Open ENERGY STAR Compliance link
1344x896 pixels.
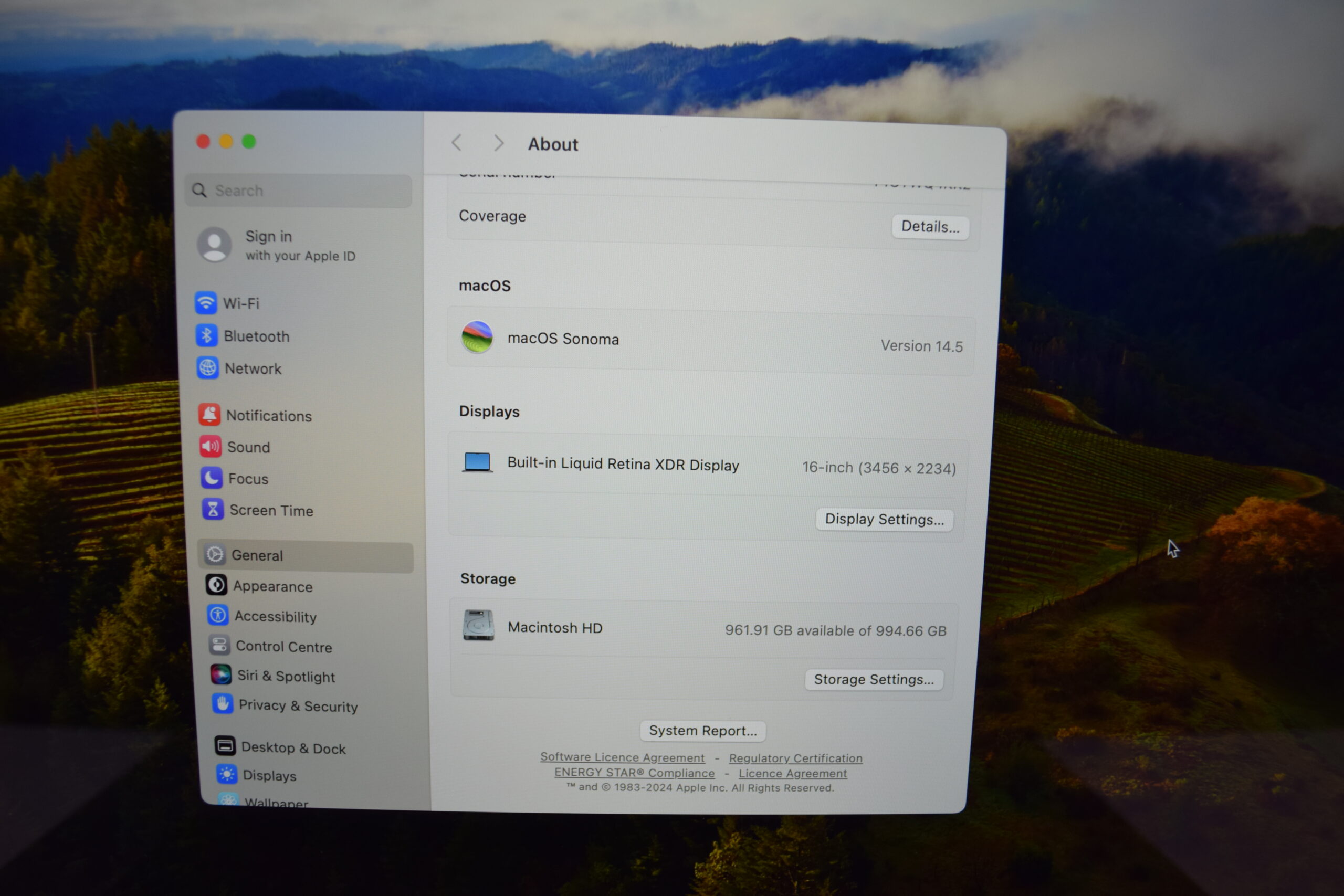tap(634, 773)
